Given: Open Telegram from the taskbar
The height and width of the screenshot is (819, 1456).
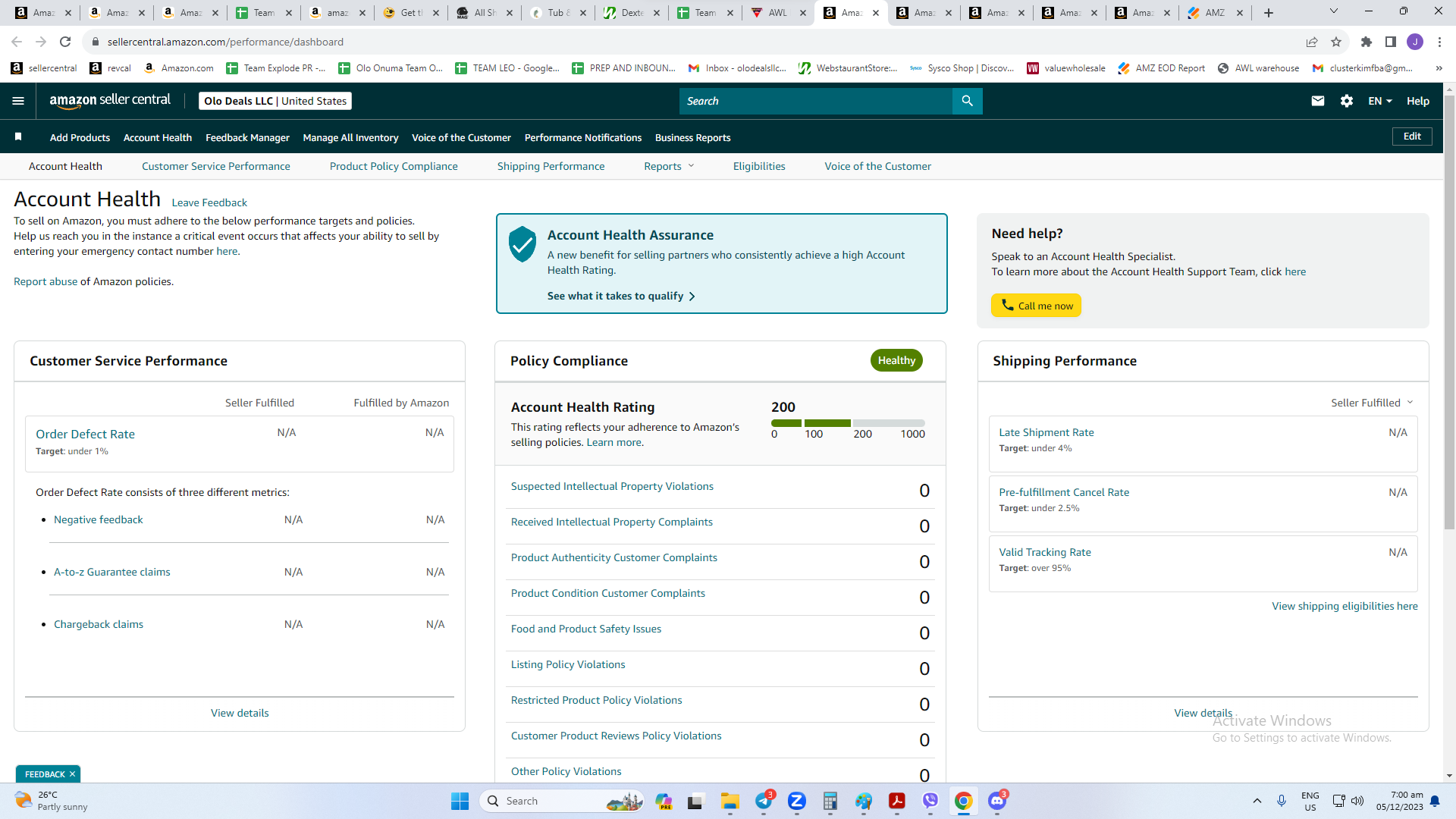Looking at the screenshot, I should 764,801.
